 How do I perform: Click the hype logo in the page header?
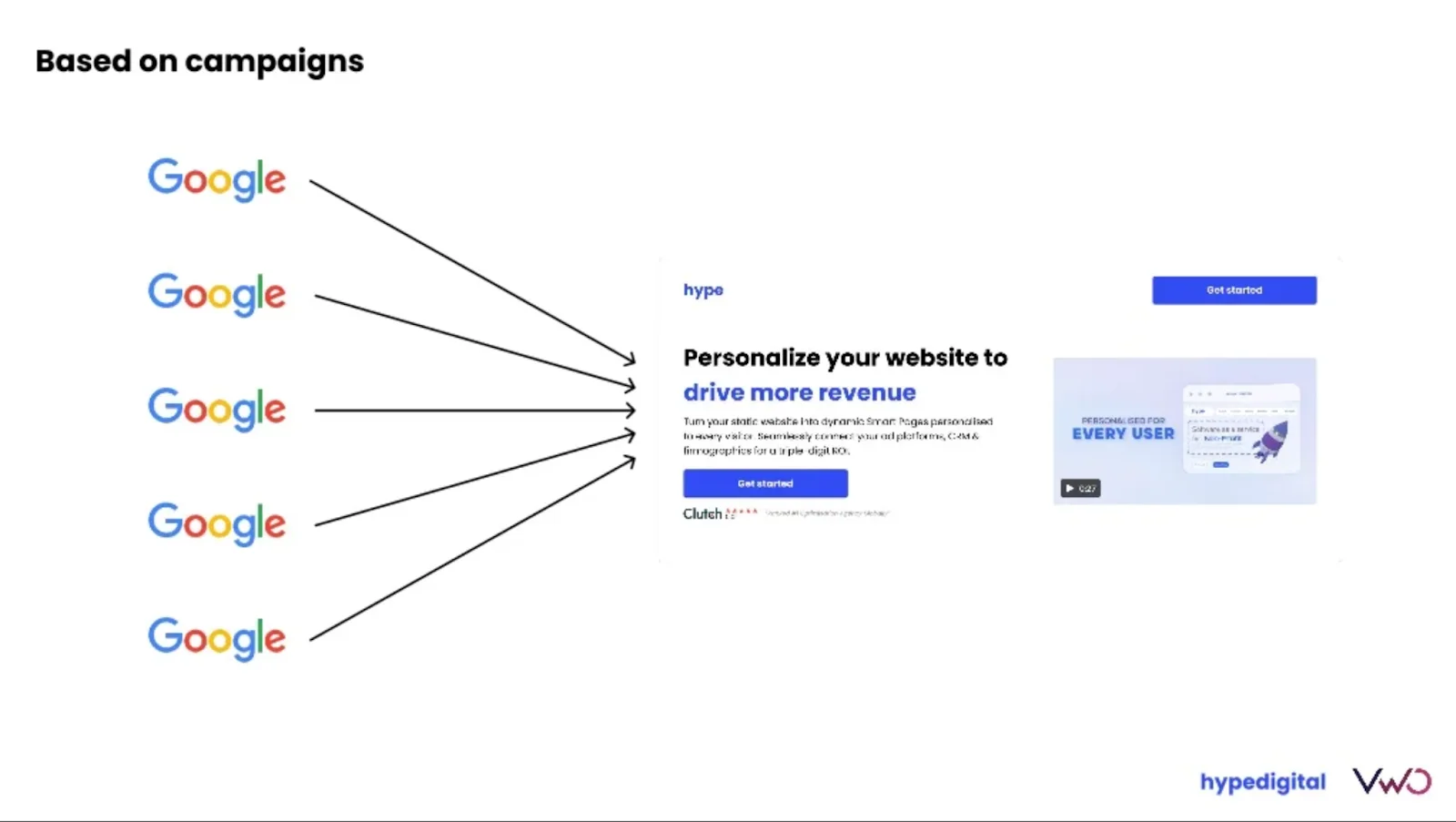(703, 290)
